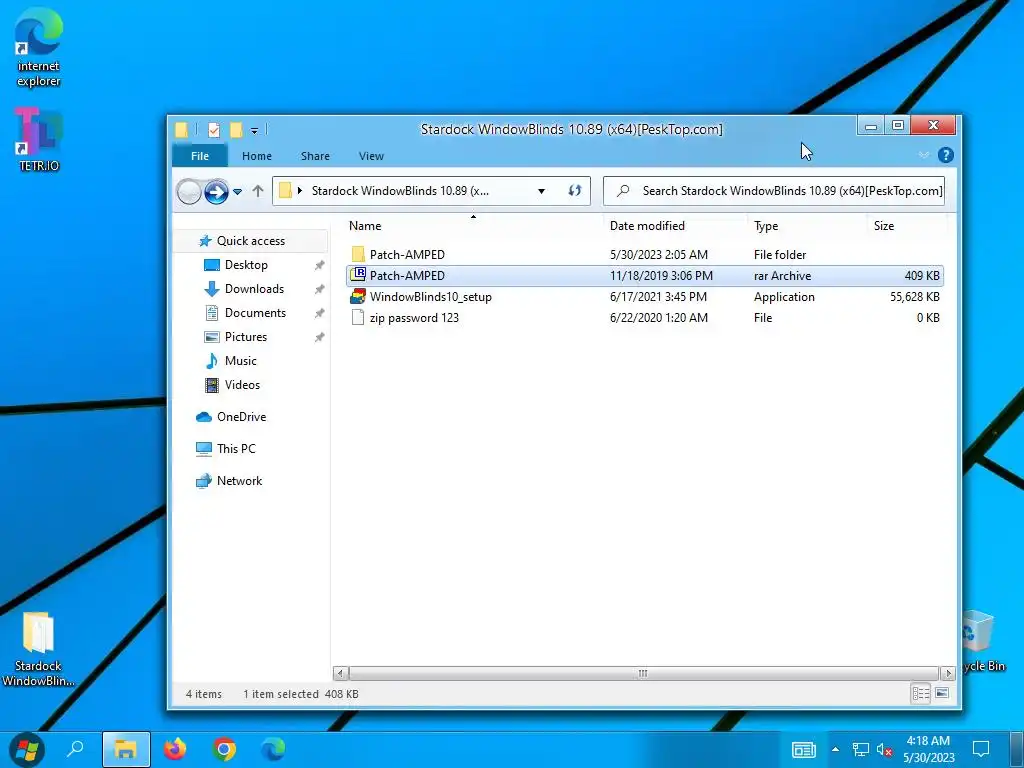Image resolution: width=1024 pixels, height=768 pixels.
Task: Select the Patch-AMPED file folder
Action: [645, 255]
